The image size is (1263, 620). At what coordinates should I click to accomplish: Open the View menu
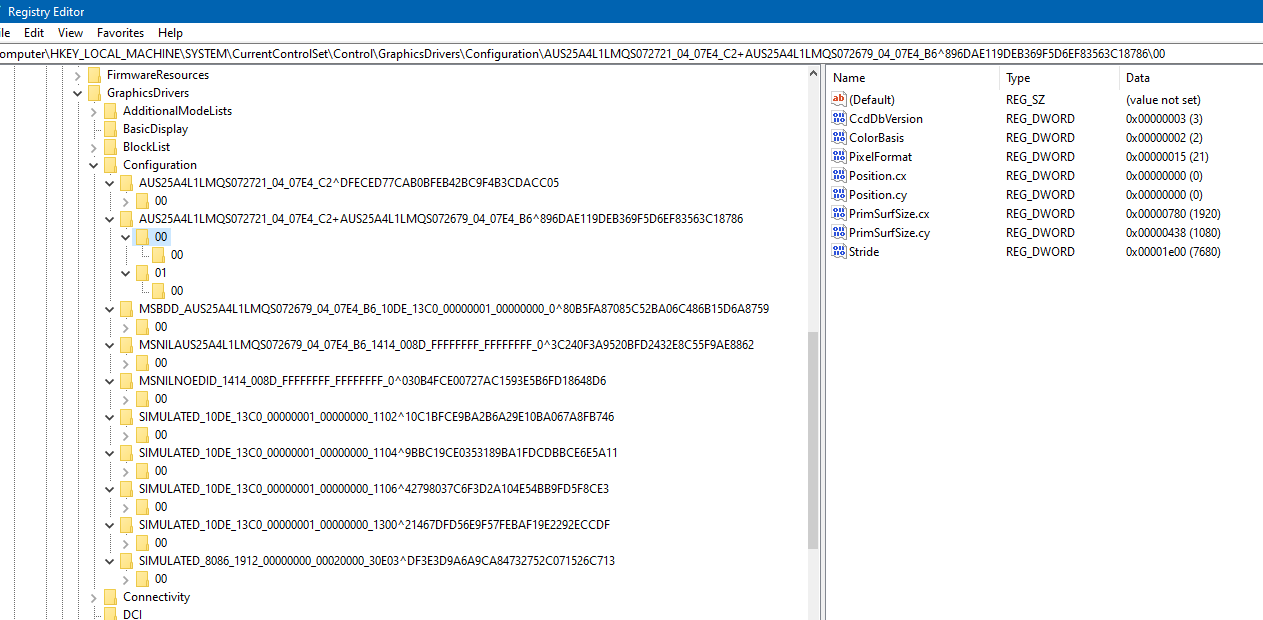point(71,33)
